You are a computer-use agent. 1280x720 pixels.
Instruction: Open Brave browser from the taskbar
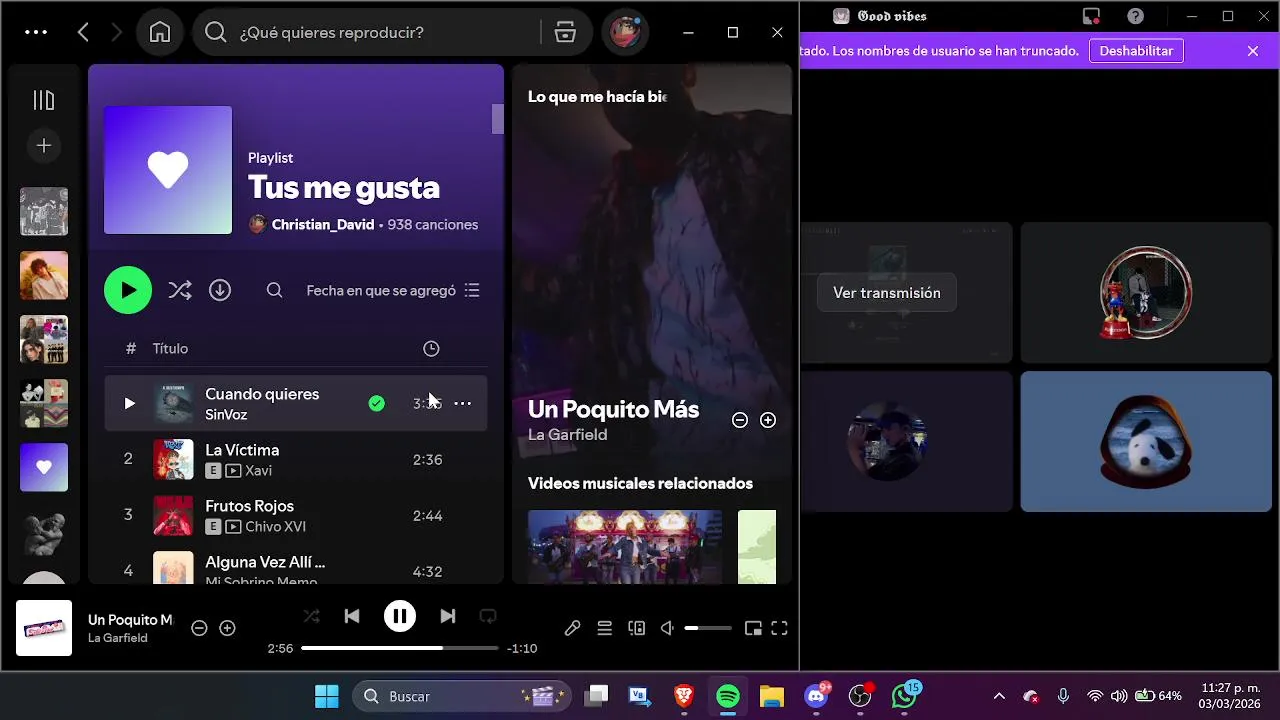684,696
